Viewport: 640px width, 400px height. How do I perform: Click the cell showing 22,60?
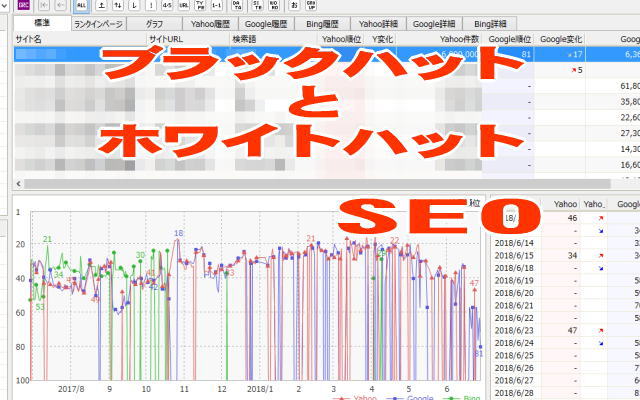(613, 118)
